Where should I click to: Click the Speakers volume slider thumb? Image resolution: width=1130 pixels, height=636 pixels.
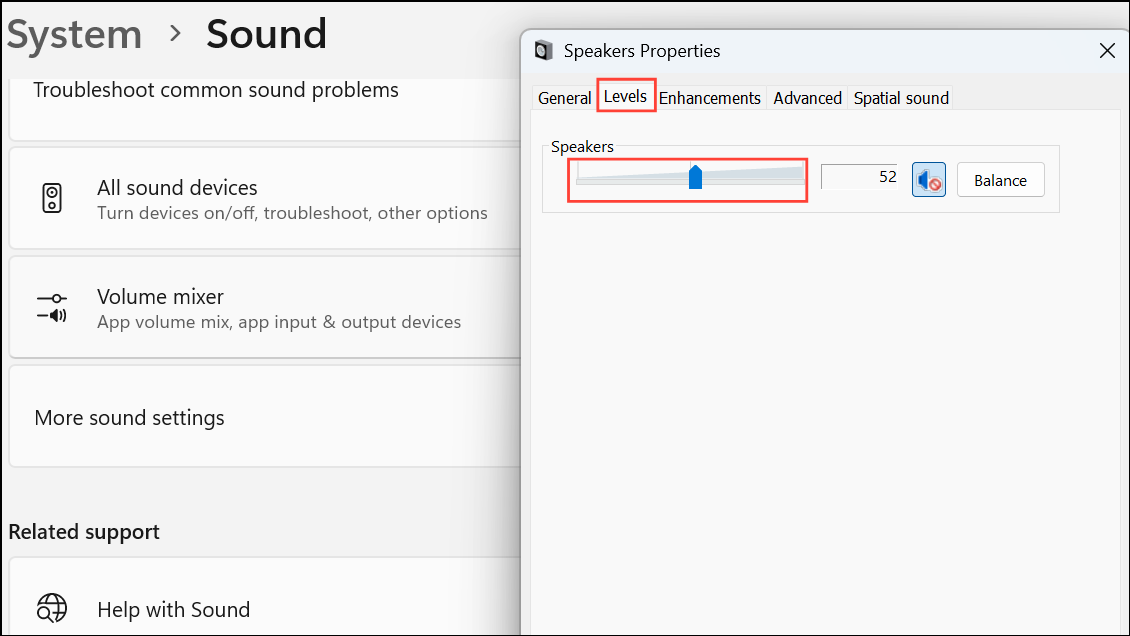coord(695,177)
